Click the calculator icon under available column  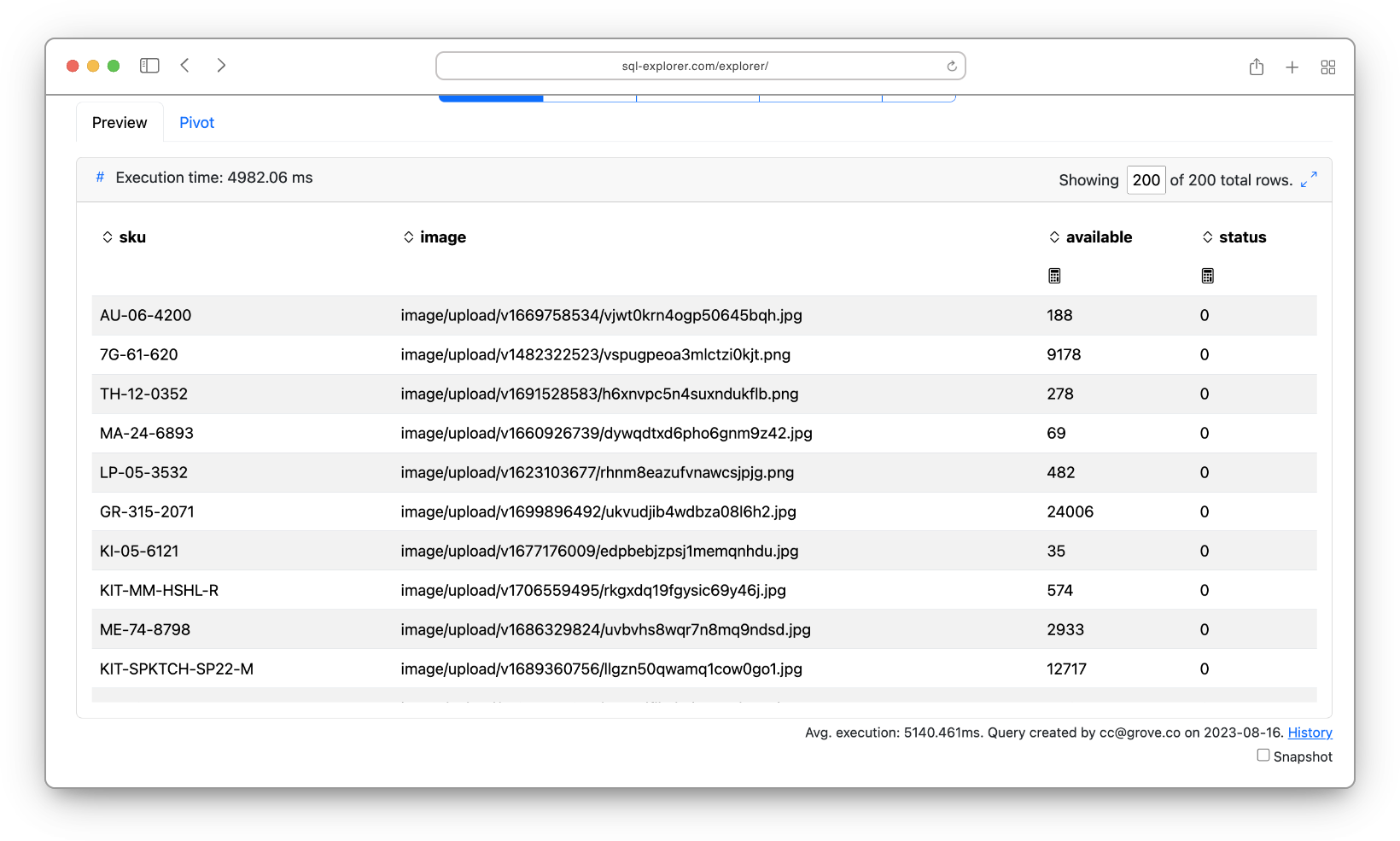pyautogui.click(x=1055, y=276)
